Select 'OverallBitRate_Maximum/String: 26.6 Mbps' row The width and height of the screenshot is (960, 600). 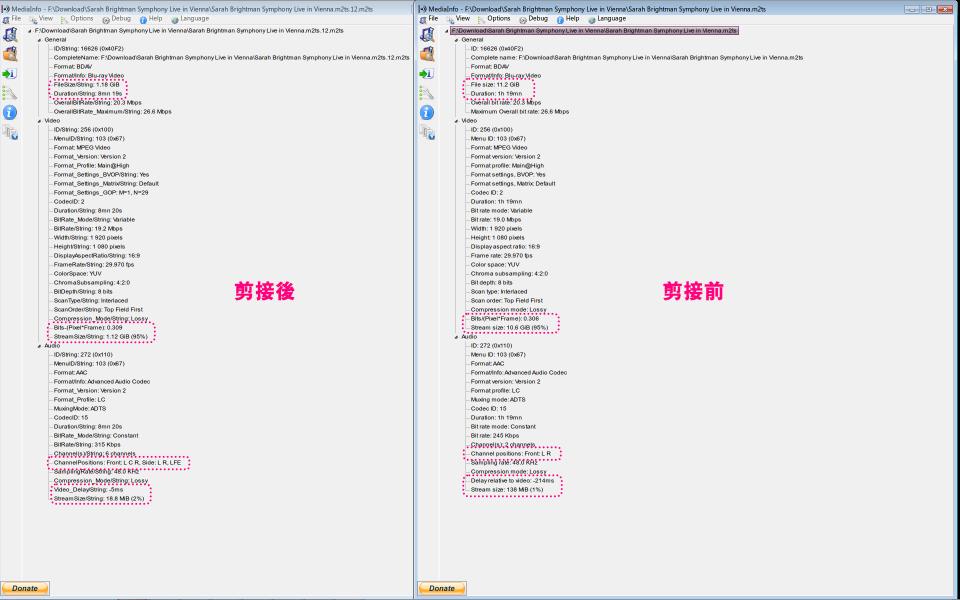coord(112,111)
